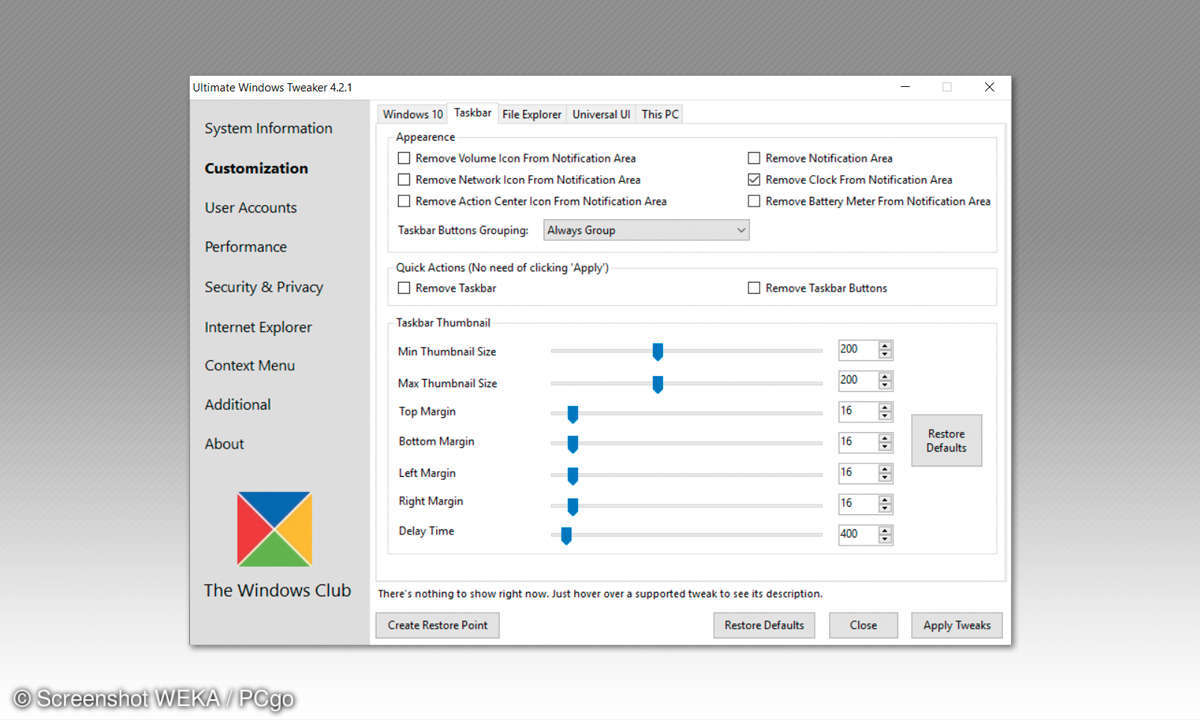Decrease Bottom Margin with down arrow
The image size is (1200, 720).
click(885, 446)
